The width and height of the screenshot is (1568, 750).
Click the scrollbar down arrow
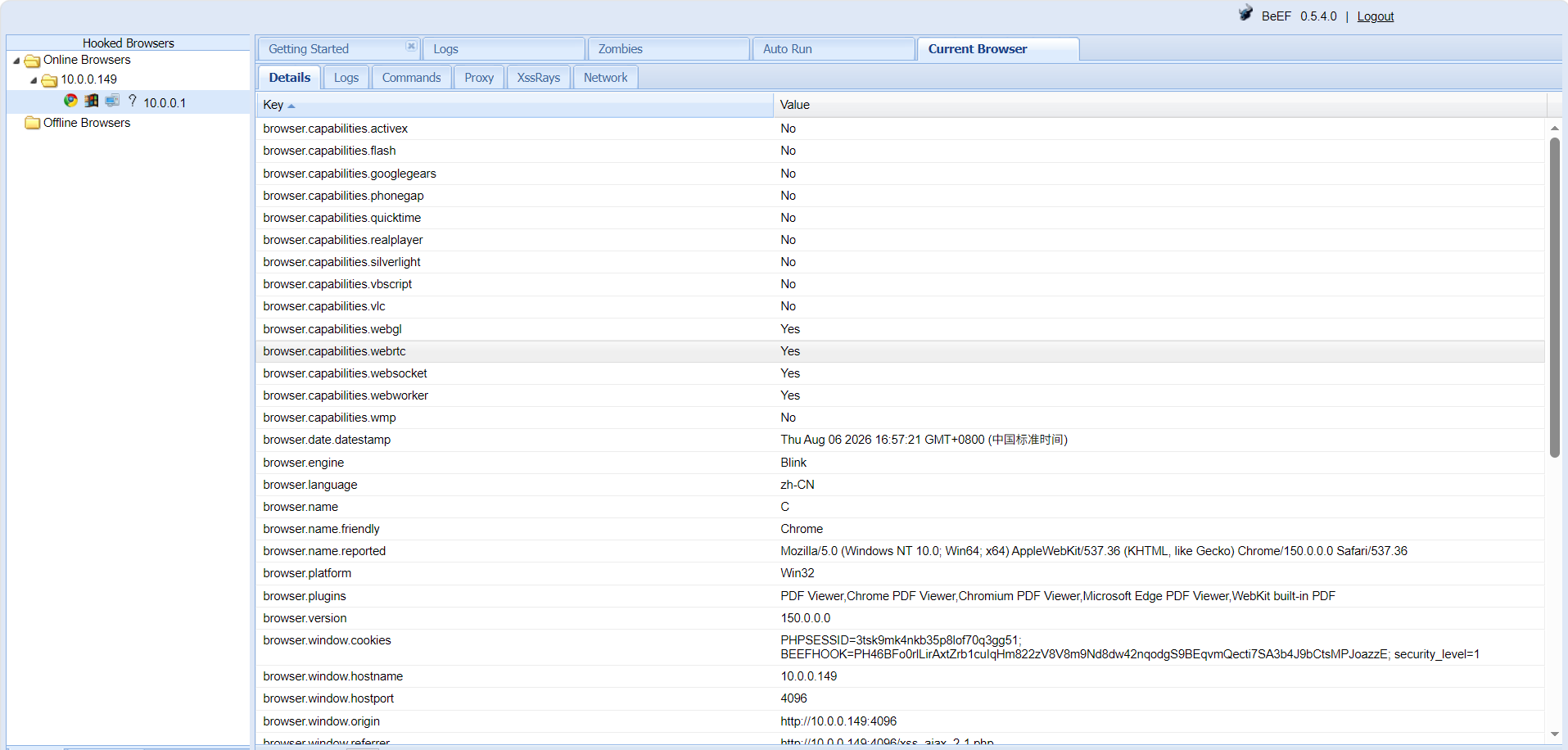pos(1554,734)
